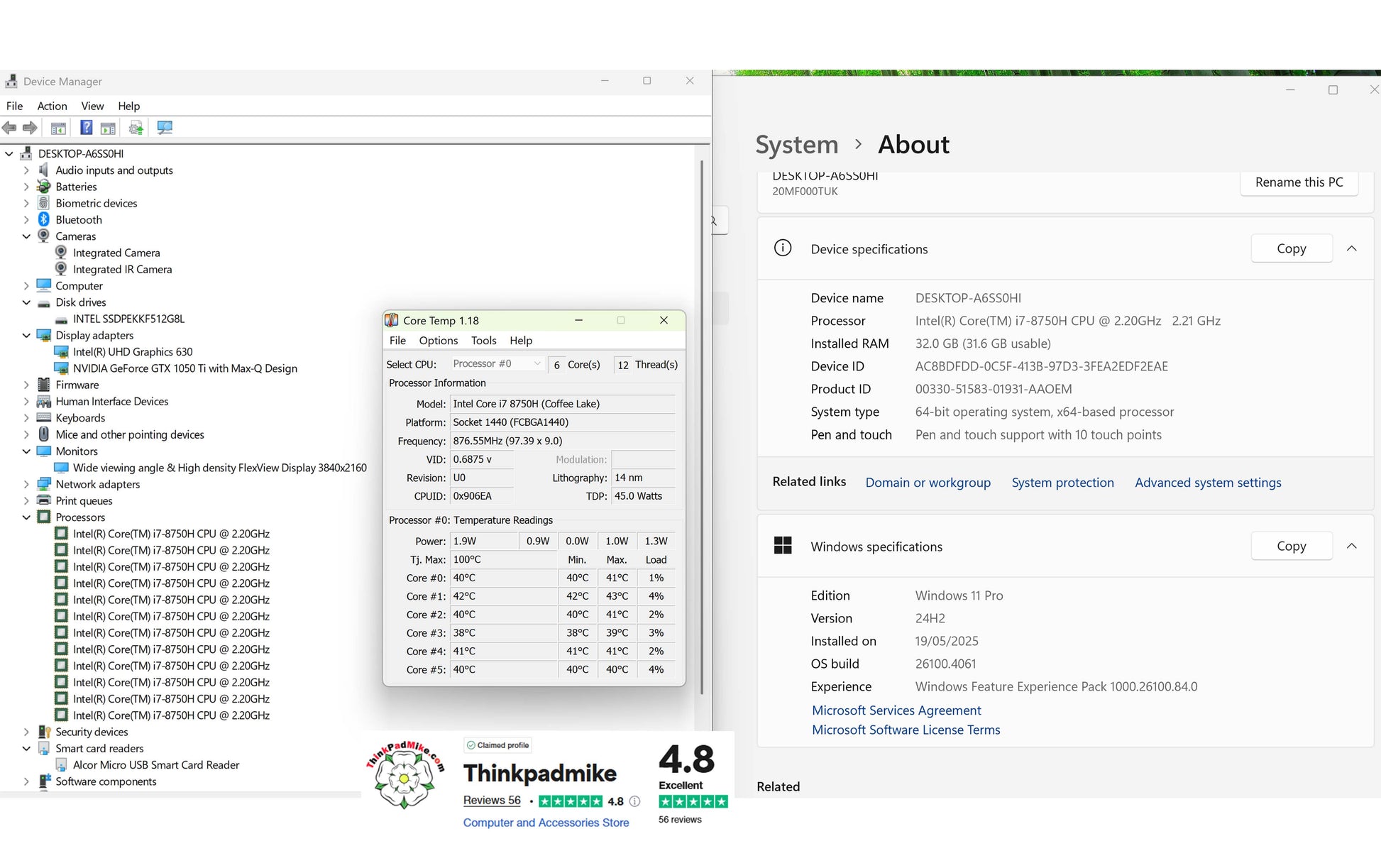Expand the Human Interface Devices category
The height and width of the screenshot is (868, 1381).
point(26,401)
